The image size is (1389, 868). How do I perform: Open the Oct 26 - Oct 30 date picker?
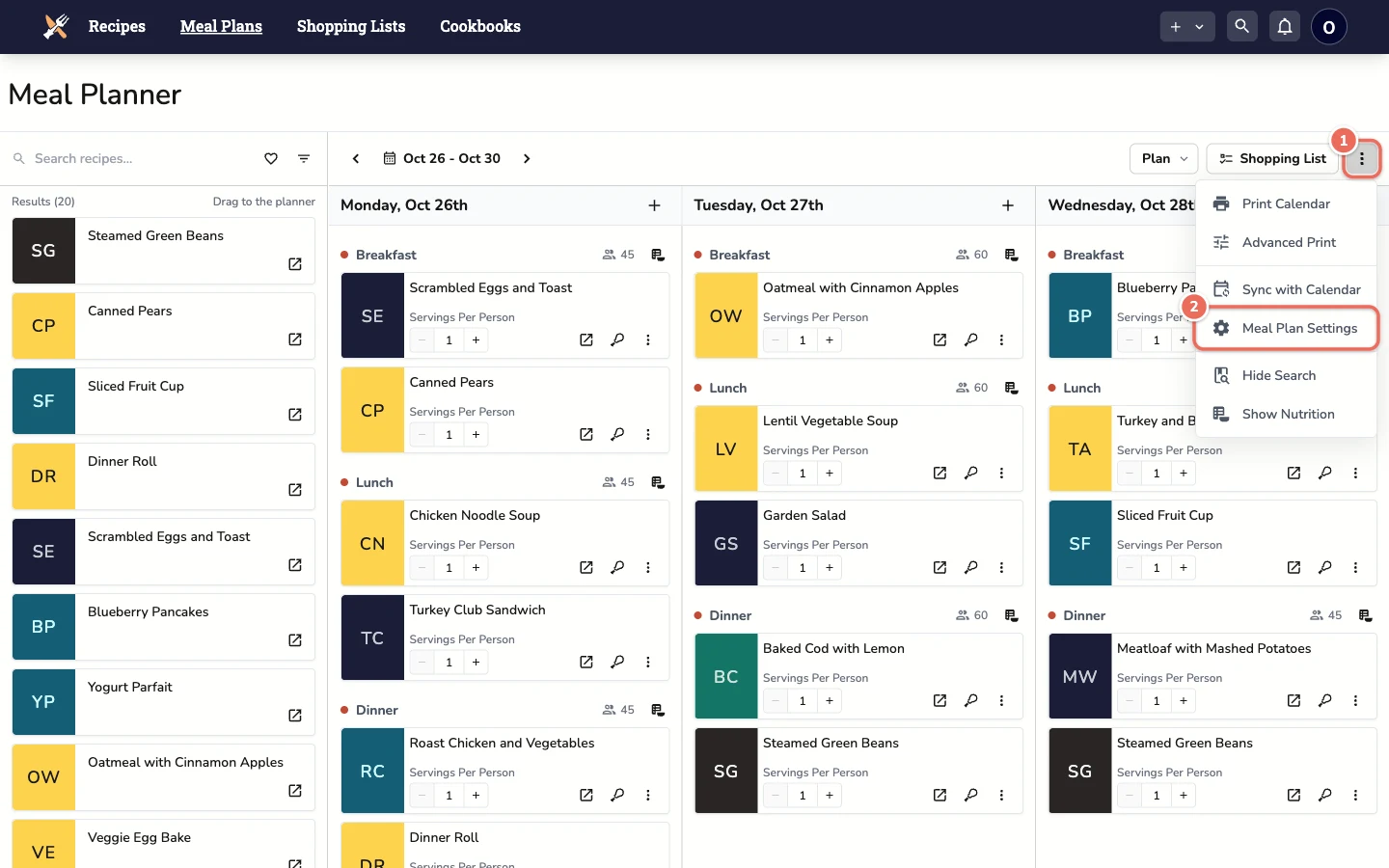pos(442,158)
